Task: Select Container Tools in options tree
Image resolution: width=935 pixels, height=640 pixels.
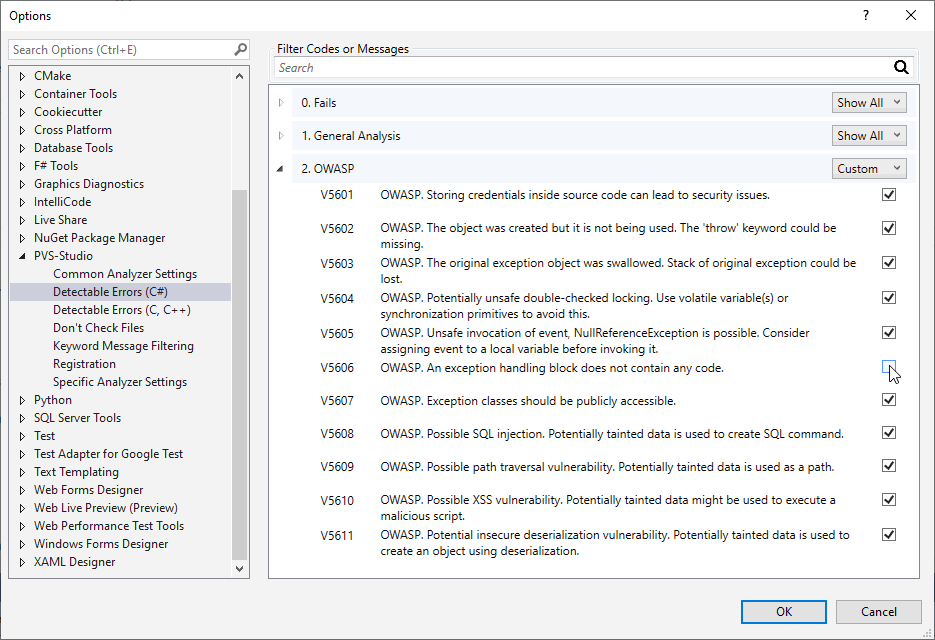Action: point(75,94)
